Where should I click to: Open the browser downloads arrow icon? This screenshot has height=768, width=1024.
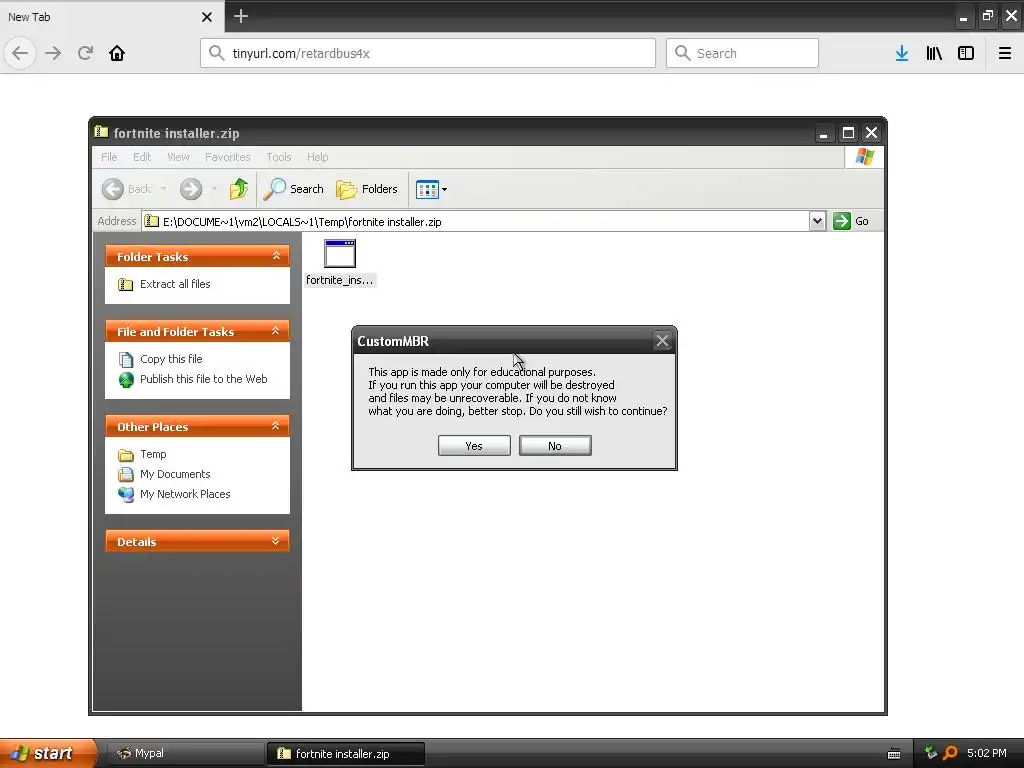point(902,53)
